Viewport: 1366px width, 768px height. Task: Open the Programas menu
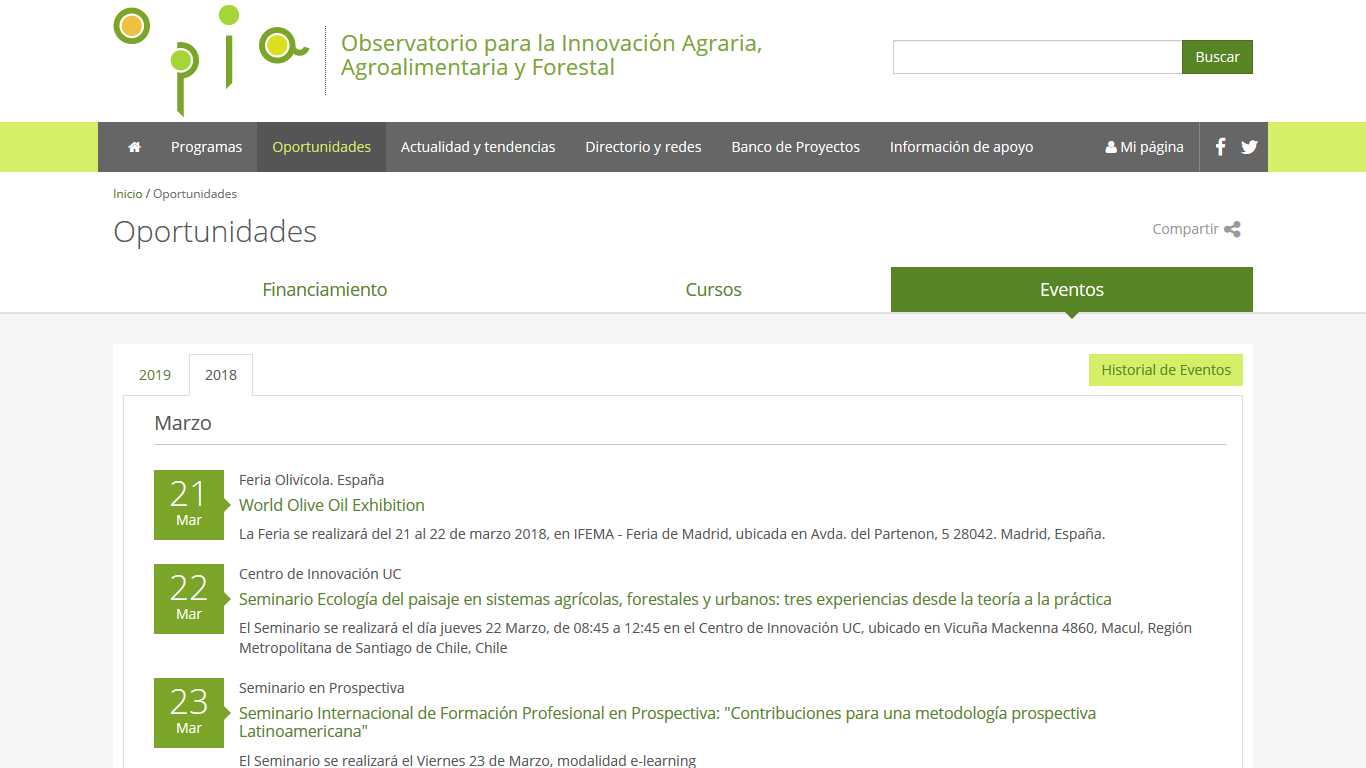point(206,147)
